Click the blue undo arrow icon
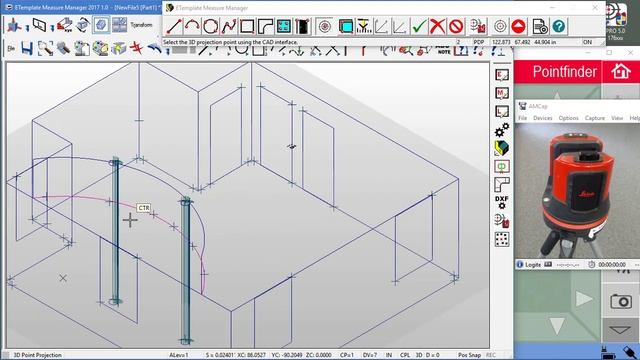The width and height of the screenshot is (640, 360). pos(155,49)
